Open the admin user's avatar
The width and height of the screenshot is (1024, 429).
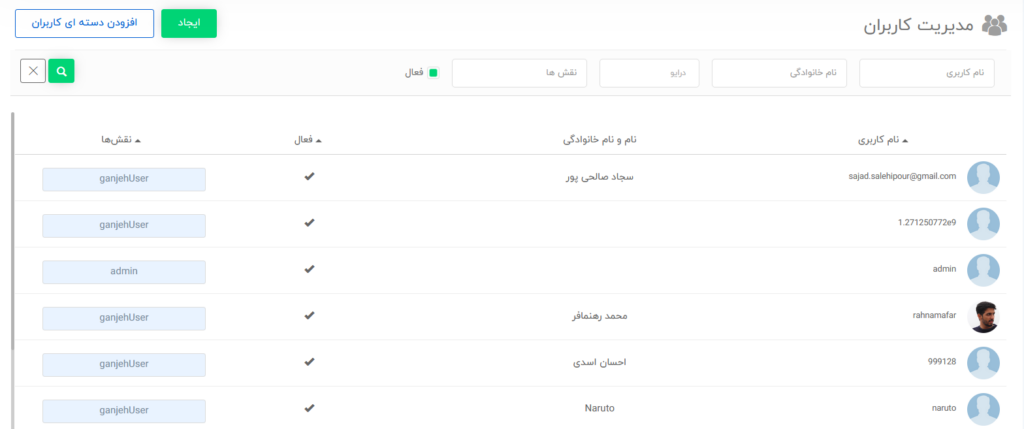(983, 270)
